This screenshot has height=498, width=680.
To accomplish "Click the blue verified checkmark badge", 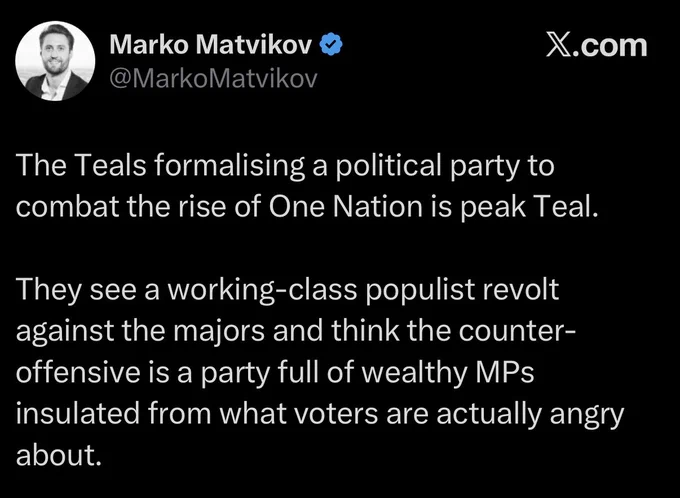I will tap(331, 44).
